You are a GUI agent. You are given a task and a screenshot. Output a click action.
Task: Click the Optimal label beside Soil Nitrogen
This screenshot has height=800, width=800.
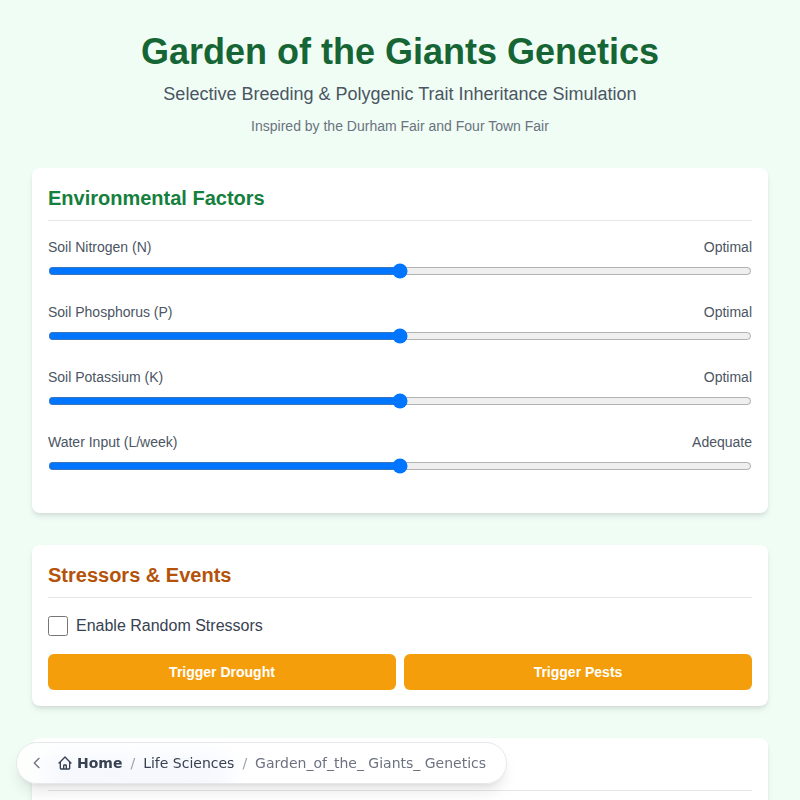727,247
